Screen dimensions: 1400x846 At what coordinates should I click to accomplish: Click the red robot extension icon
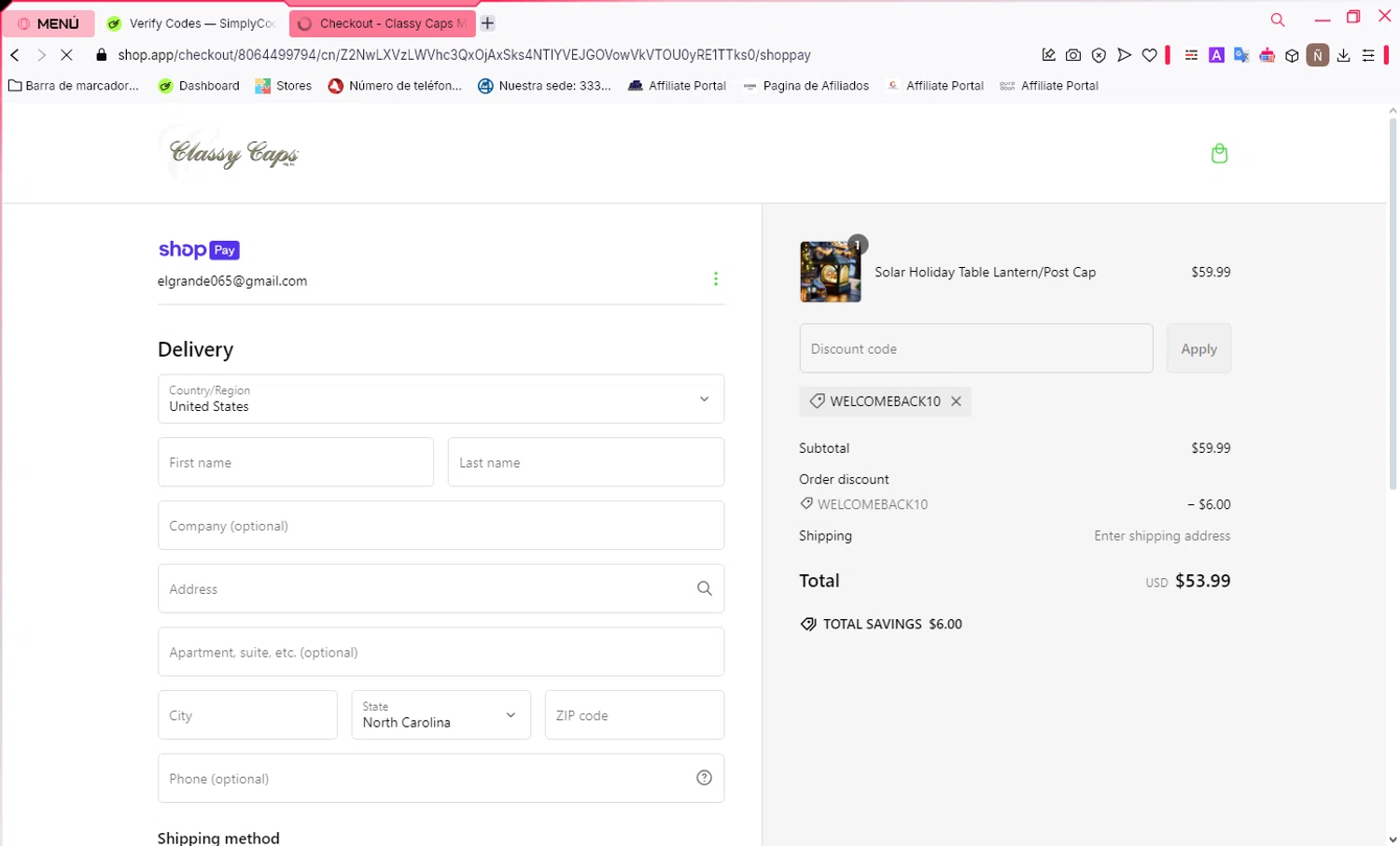[x=1267, y=55]
